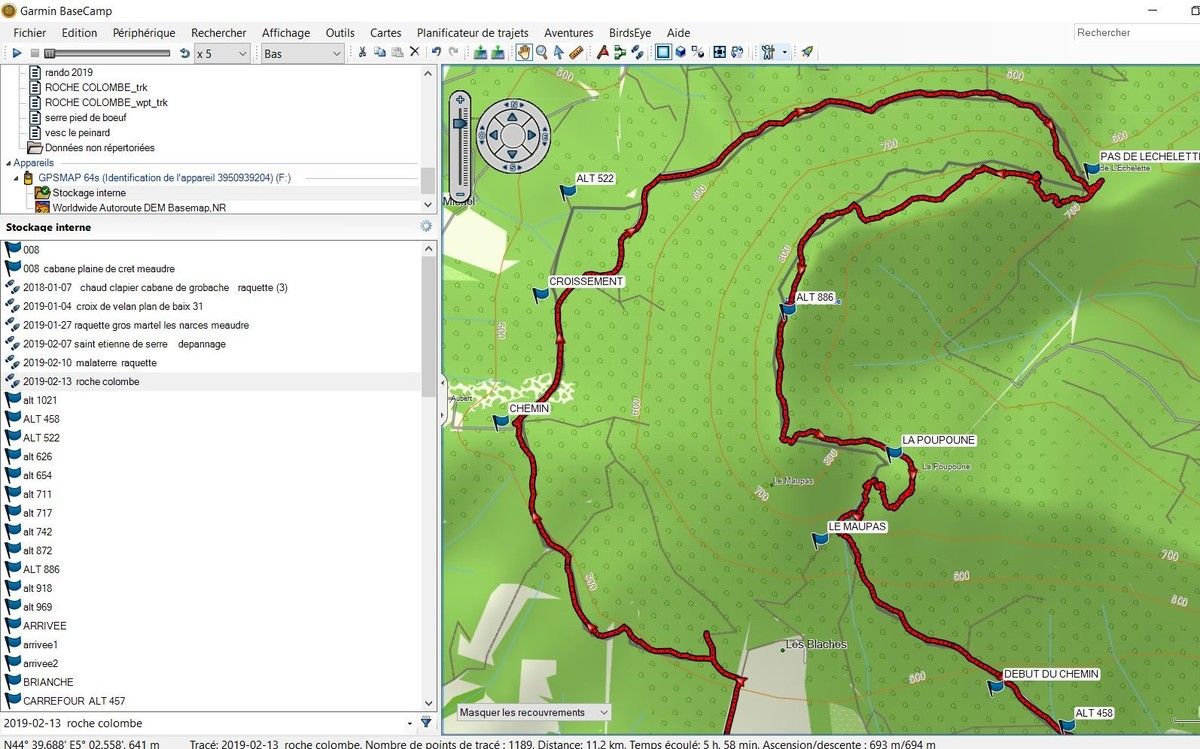Redo the last undone action
The width and height of the screenshot is (1200, 749).
[454, 52]
